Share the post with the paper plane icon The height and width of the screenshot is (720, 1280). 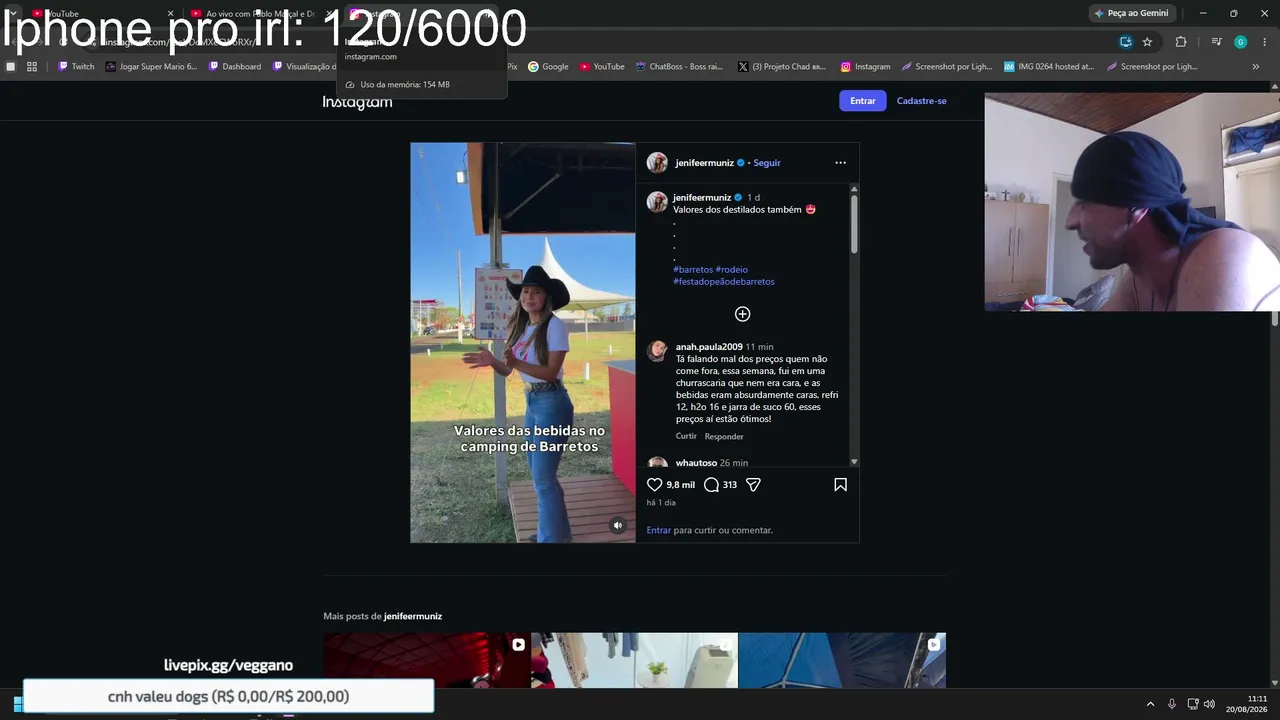[754, 485]
